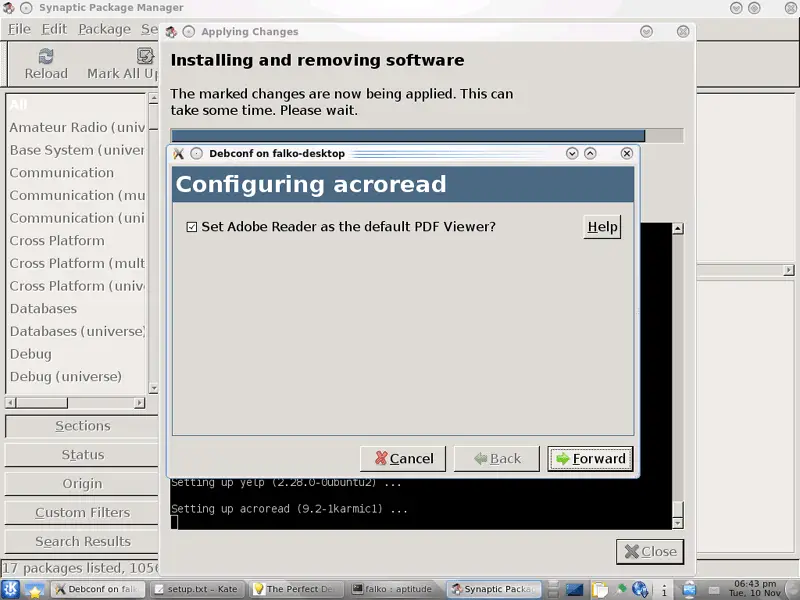
Task: Switch to setup.txt – Kate in the taskbar
Action: [197, 589]
